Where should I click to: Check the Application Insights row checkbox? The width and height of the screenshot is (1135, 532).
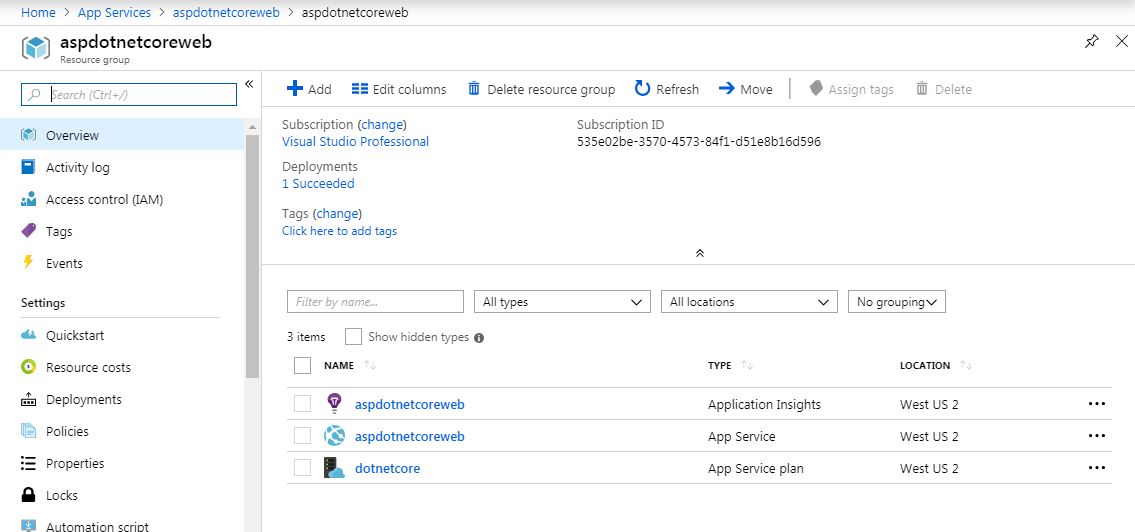303,404
